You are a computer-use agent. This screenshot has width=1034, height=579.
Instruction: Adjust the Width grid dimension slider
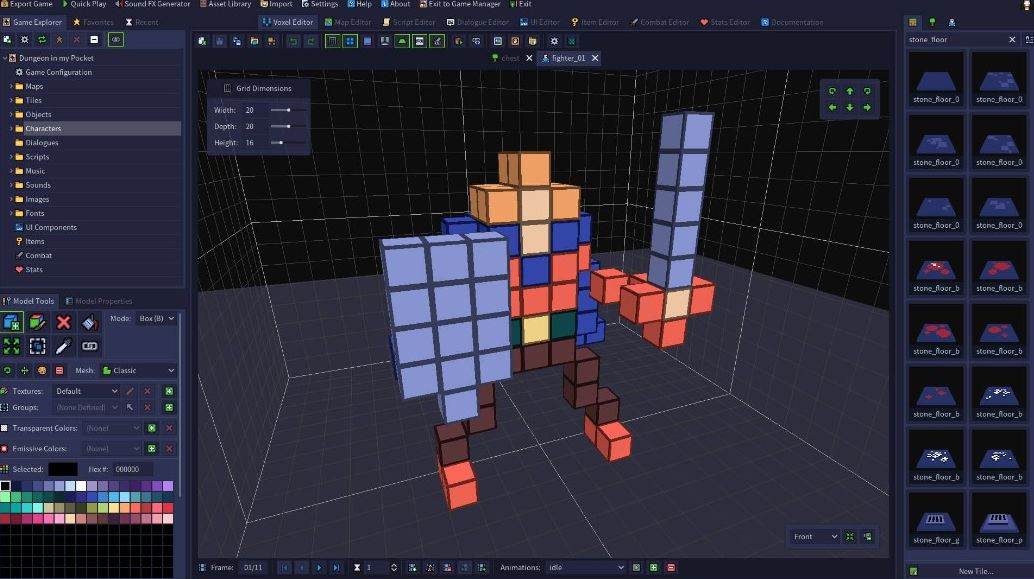coord(288,110)
